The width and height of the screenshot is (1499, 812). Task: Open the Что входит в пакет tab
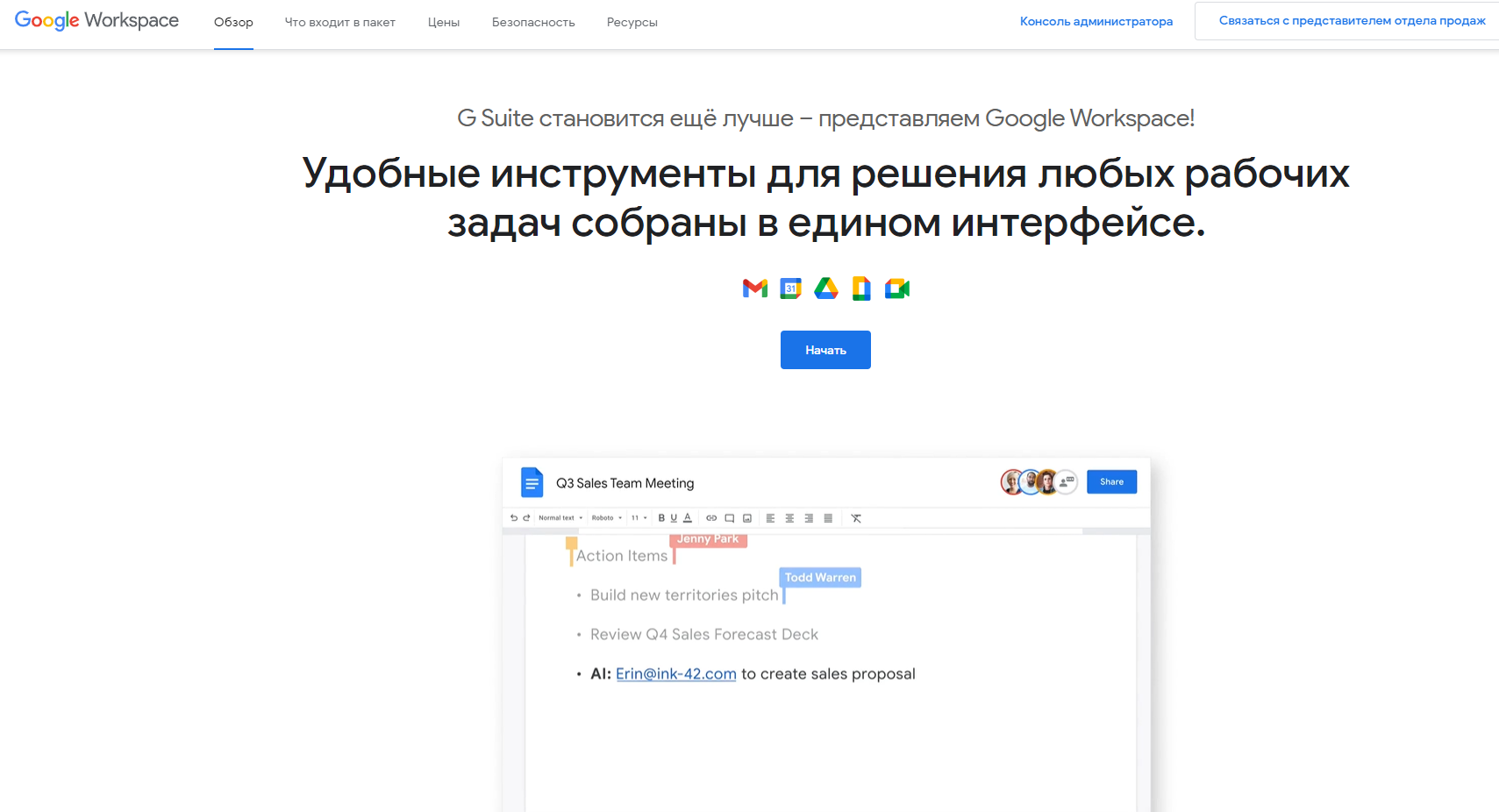click(x=340, y=22)
